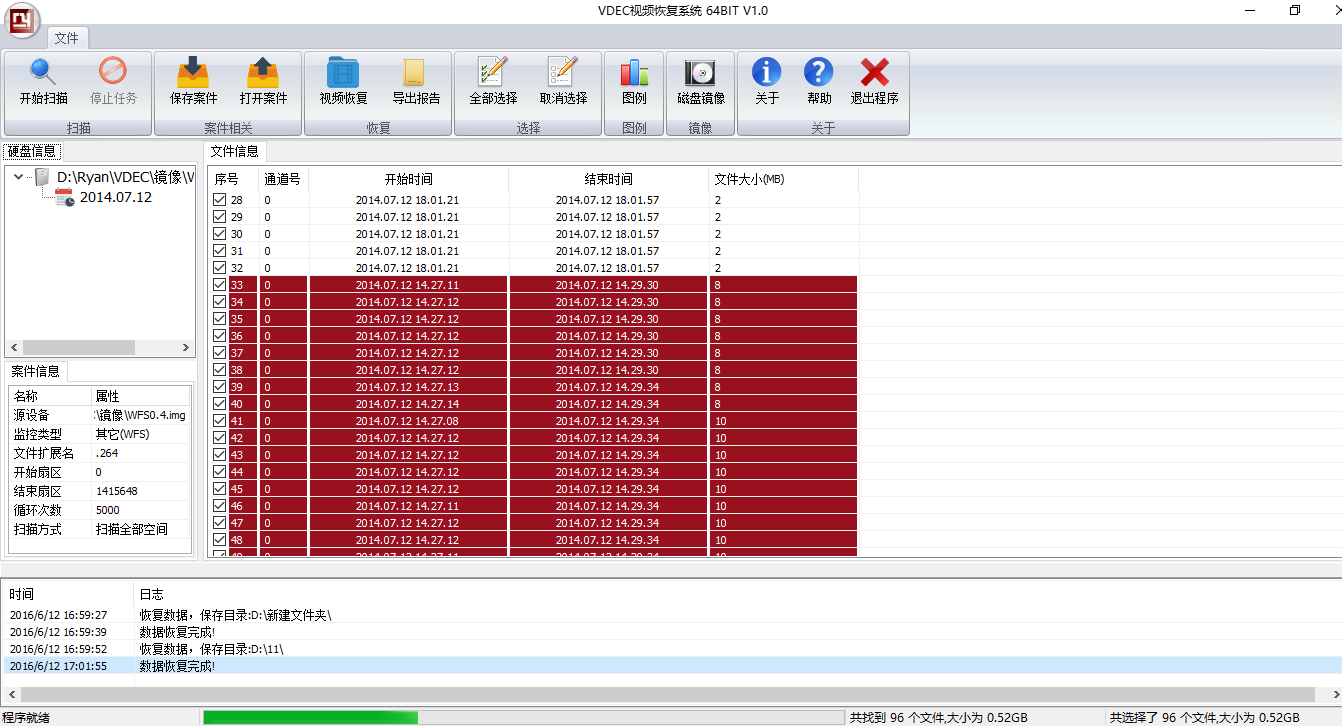Uncheck the checkbox for row 30
1342x726 pixels.
pyautogui.click(x=219, y=234)
